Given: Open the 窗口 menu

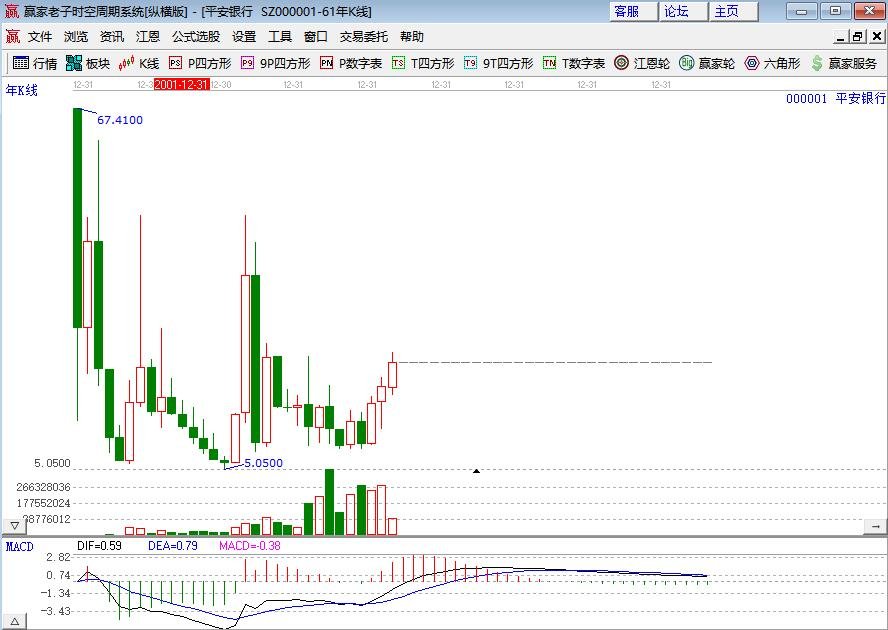Looking at the screenshot, I should click(x=316, y=37).
